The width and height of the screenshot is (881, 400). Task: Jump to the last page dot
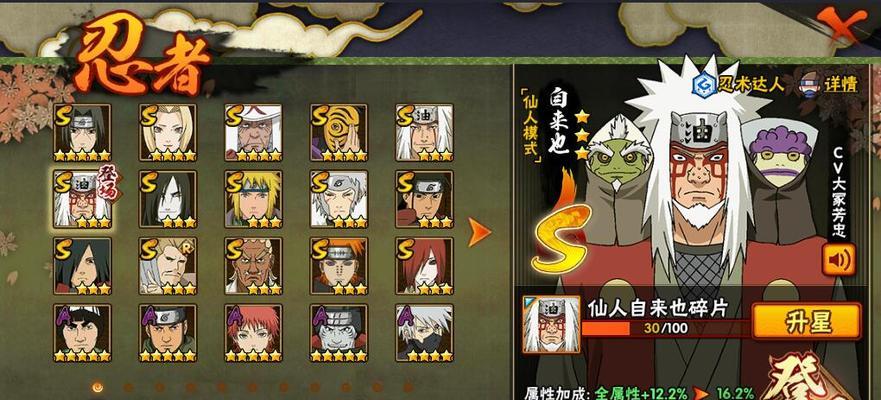pyautogui.click(x=408, y=387)
